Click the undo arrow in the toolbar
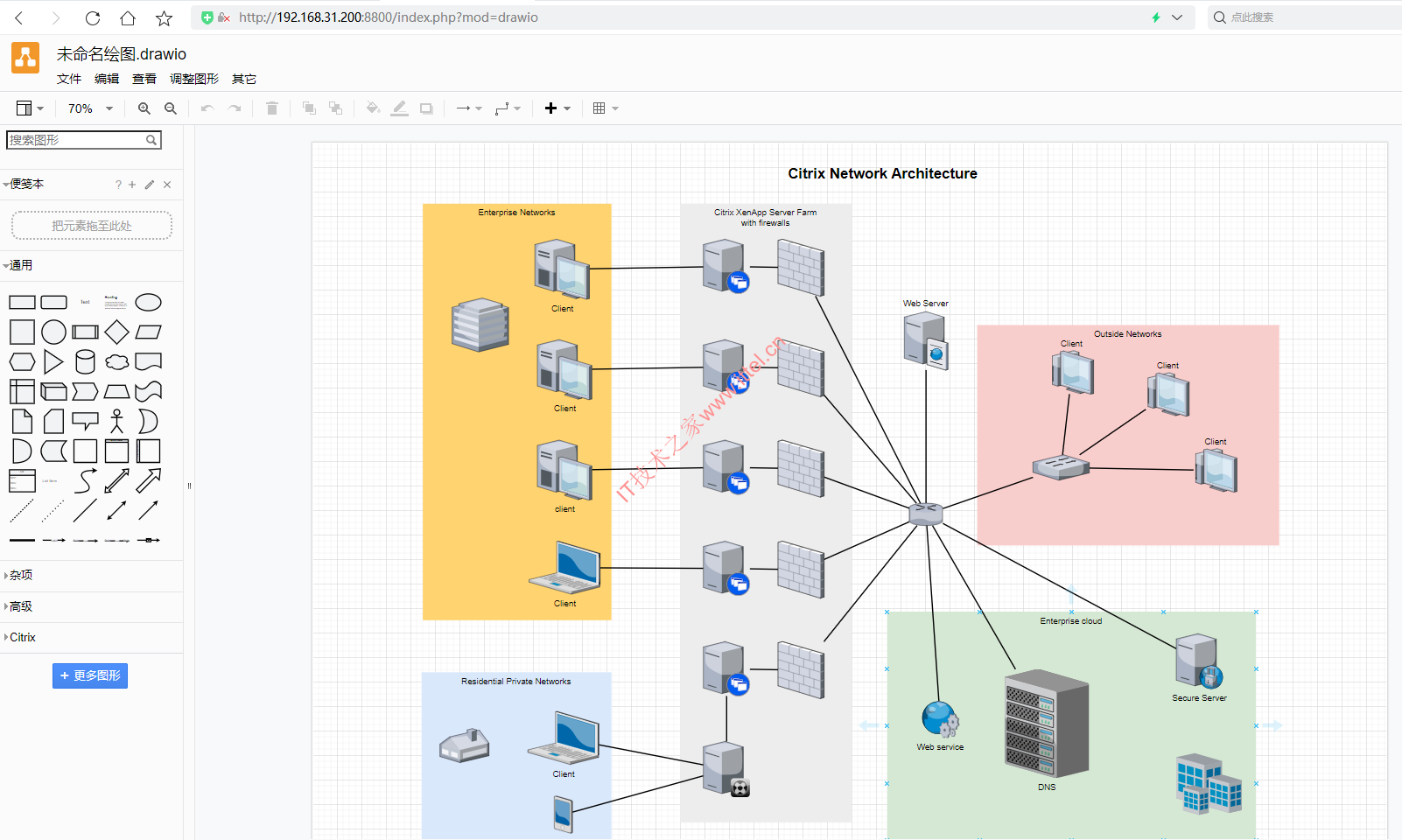This screenshot has width=1402, height=840. pos(207,108)
